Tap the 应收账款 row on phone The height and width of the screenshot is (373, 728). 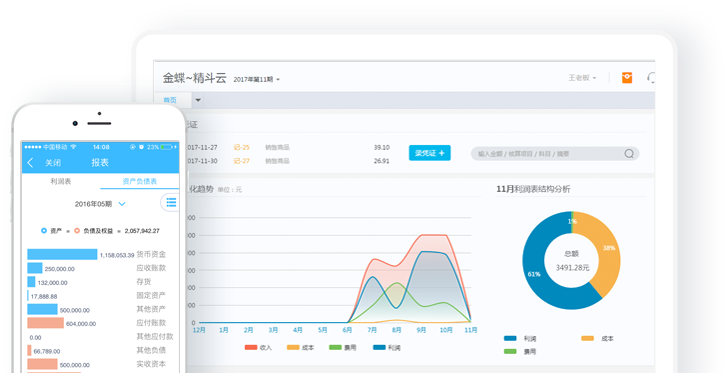click(x=97, y=268)
